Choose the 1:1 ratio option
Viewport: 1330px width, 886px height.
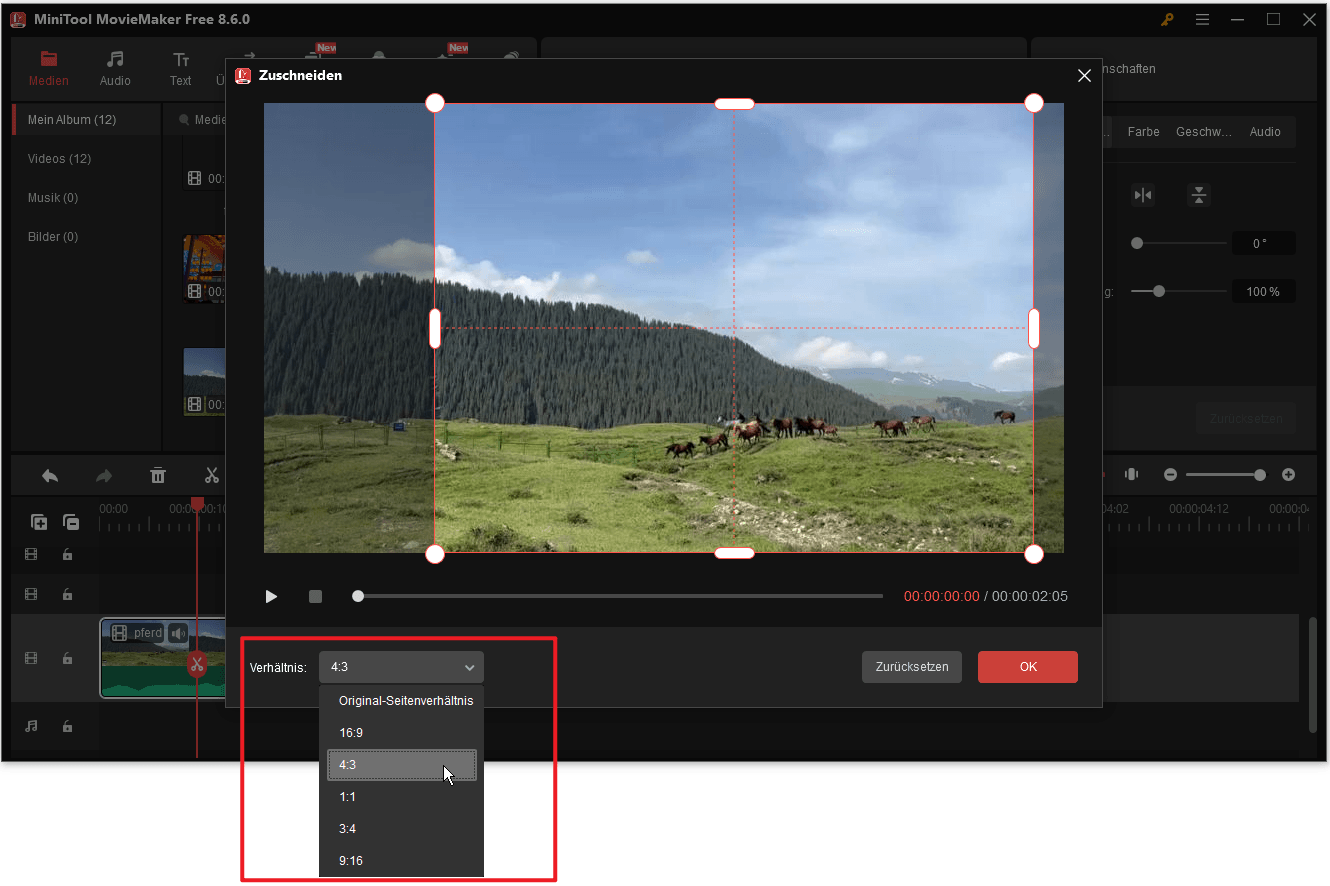tap(402, 797)
